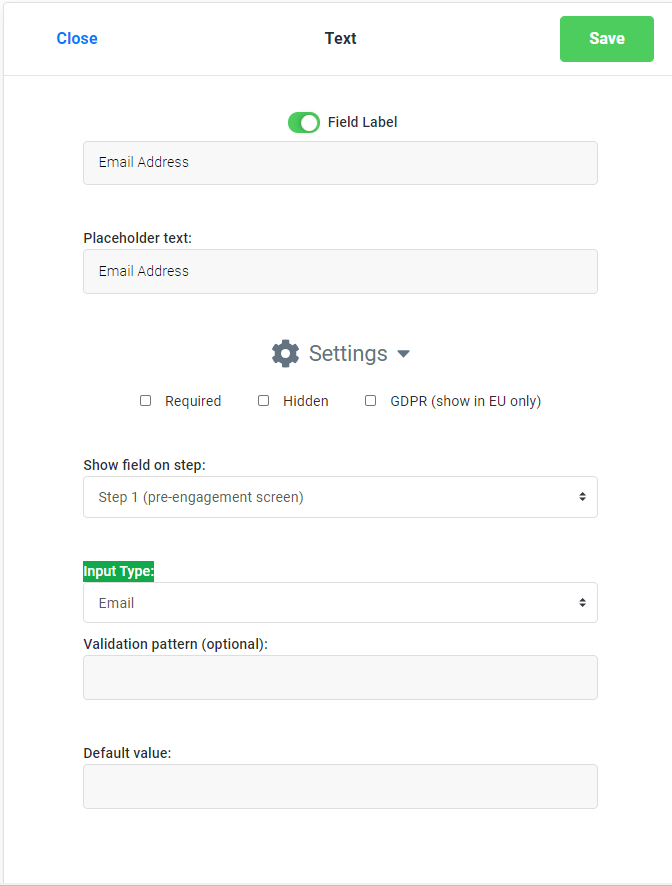
Task: Click the Close link
Action: (x=77, y=39)
